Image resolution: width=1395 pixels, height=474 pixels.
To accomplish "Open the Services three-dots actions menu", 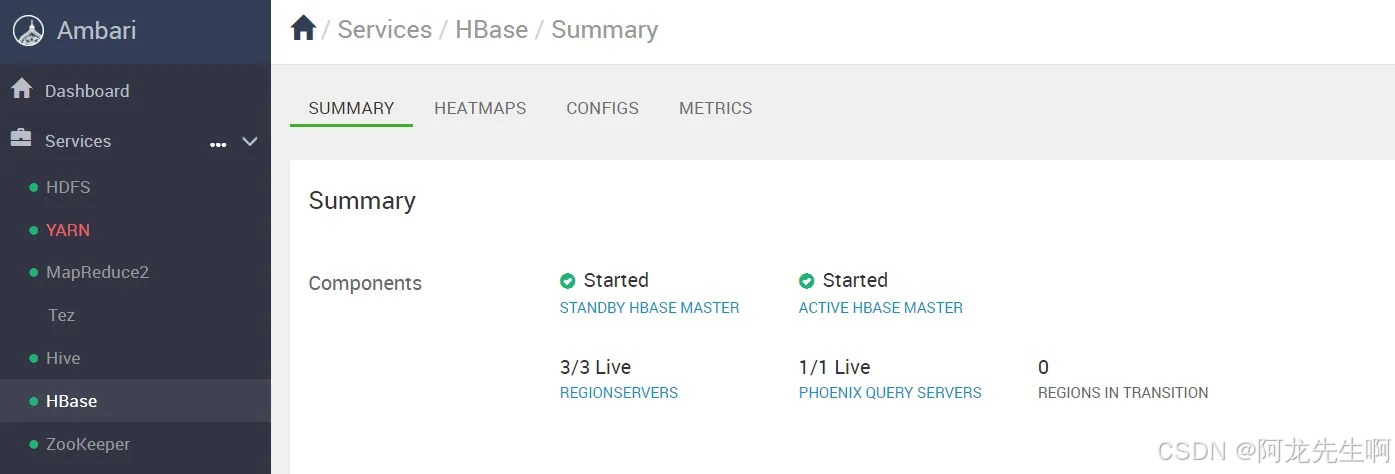I will pos(218,144).
